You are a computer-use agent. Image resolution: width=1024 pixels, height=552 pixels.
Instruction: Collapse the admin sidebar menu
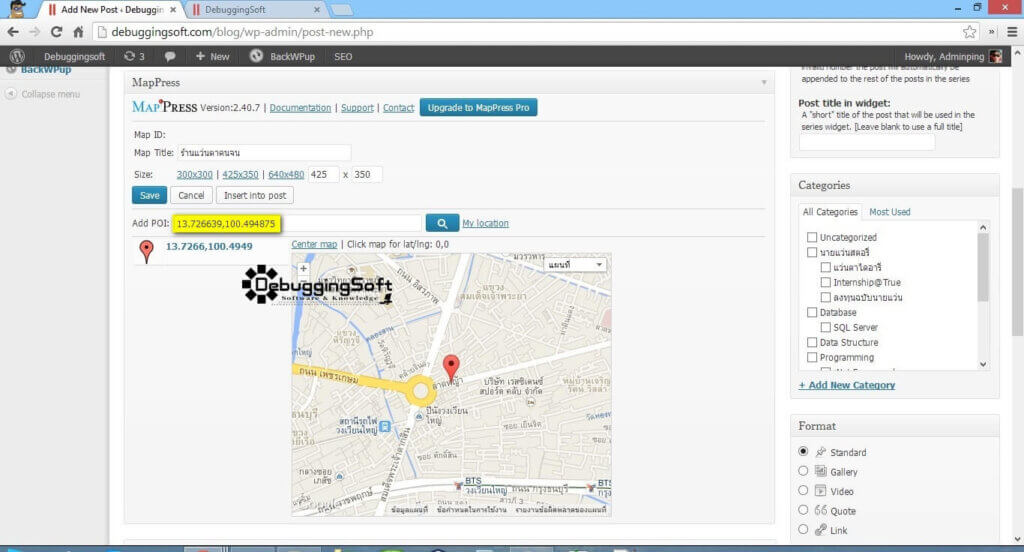click(x=42, y=94)
